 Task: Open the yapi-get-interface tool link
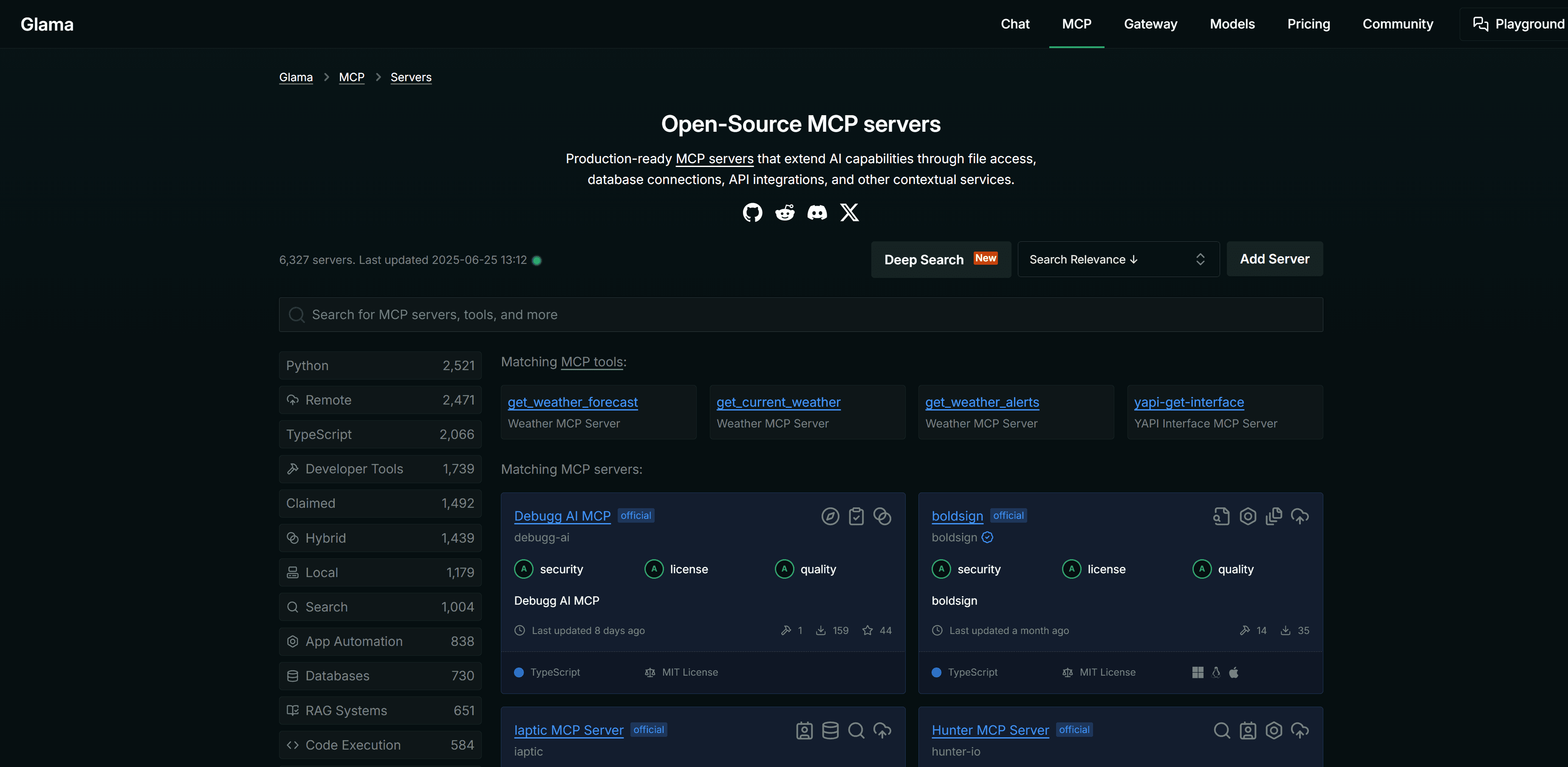1189,402
